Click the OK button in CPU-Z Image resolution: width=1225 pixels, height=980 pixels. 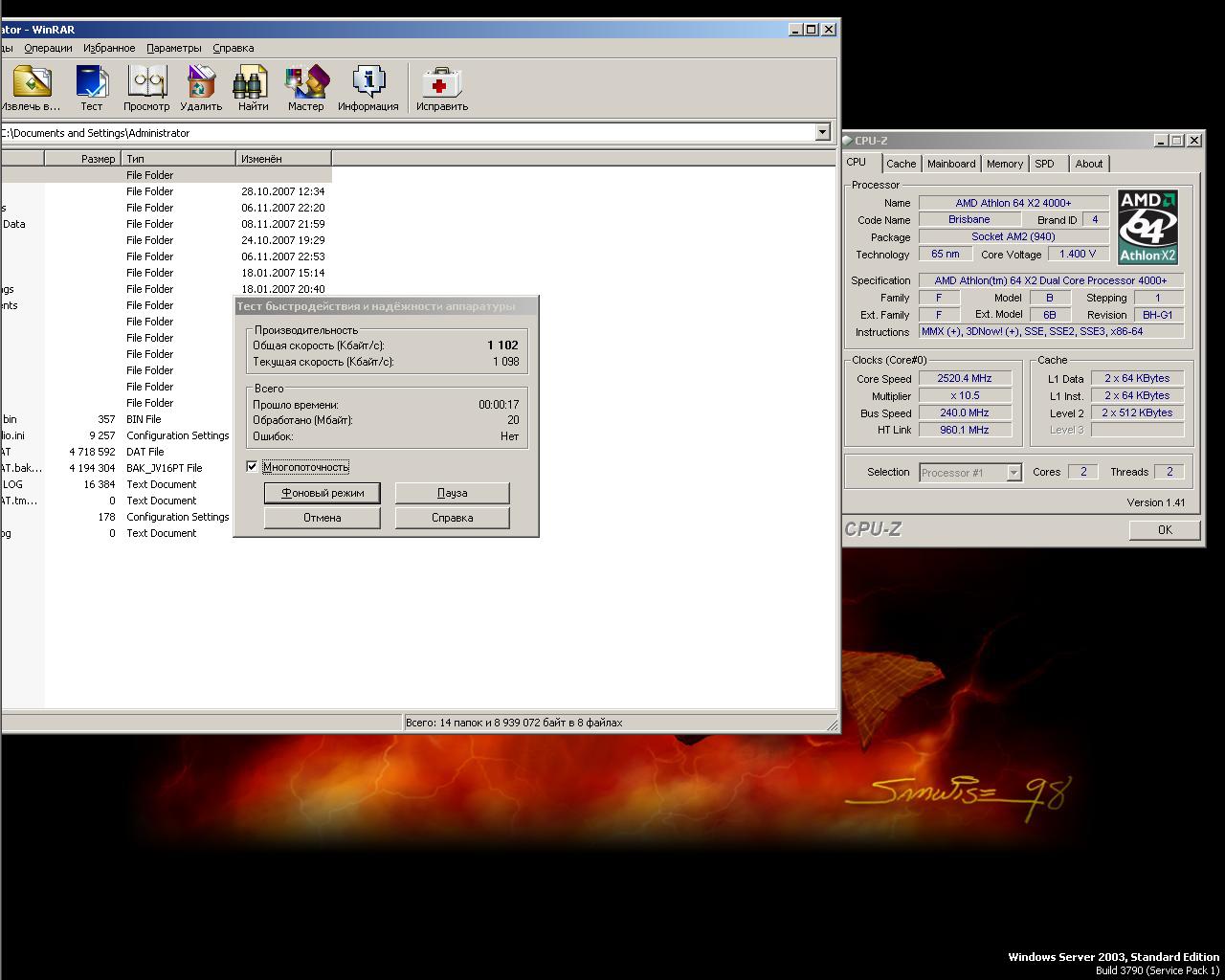tap(1165, 530)
